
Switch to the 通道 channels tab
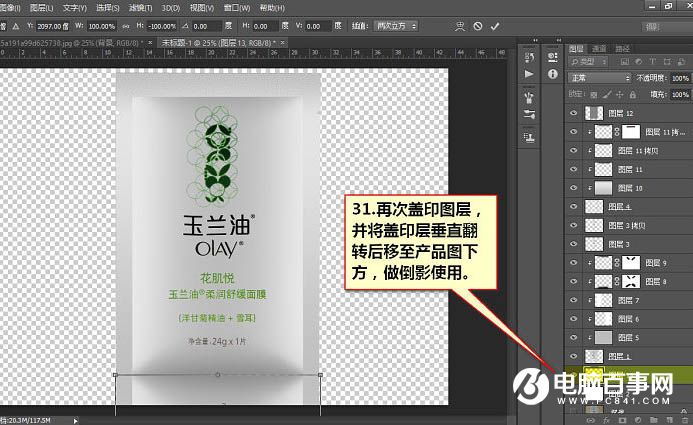(x=599, y=49)
